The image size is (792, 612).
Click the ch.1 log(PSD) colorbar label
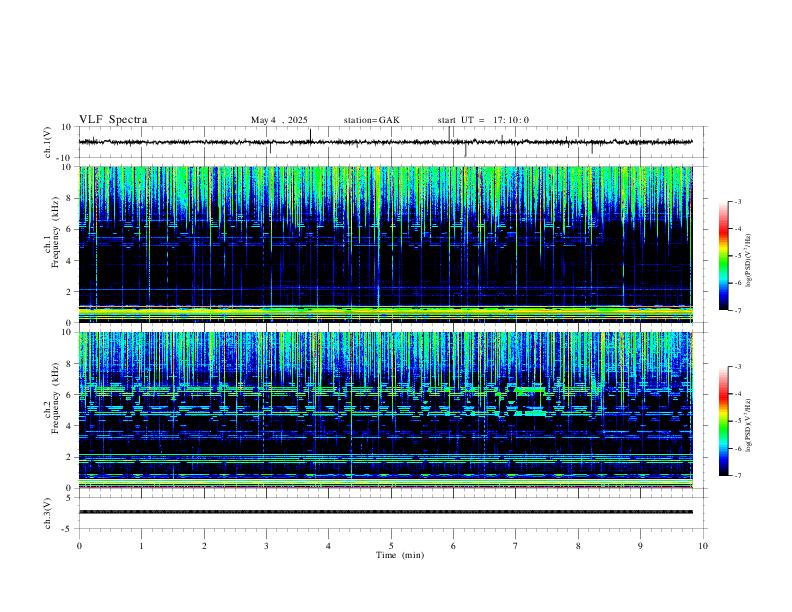click(x=748, y=260)
